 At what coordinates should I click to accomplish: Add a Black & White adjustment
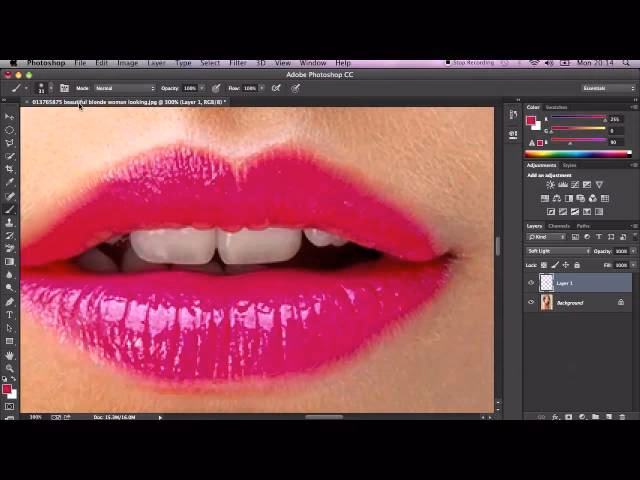[x=569, y=198]
